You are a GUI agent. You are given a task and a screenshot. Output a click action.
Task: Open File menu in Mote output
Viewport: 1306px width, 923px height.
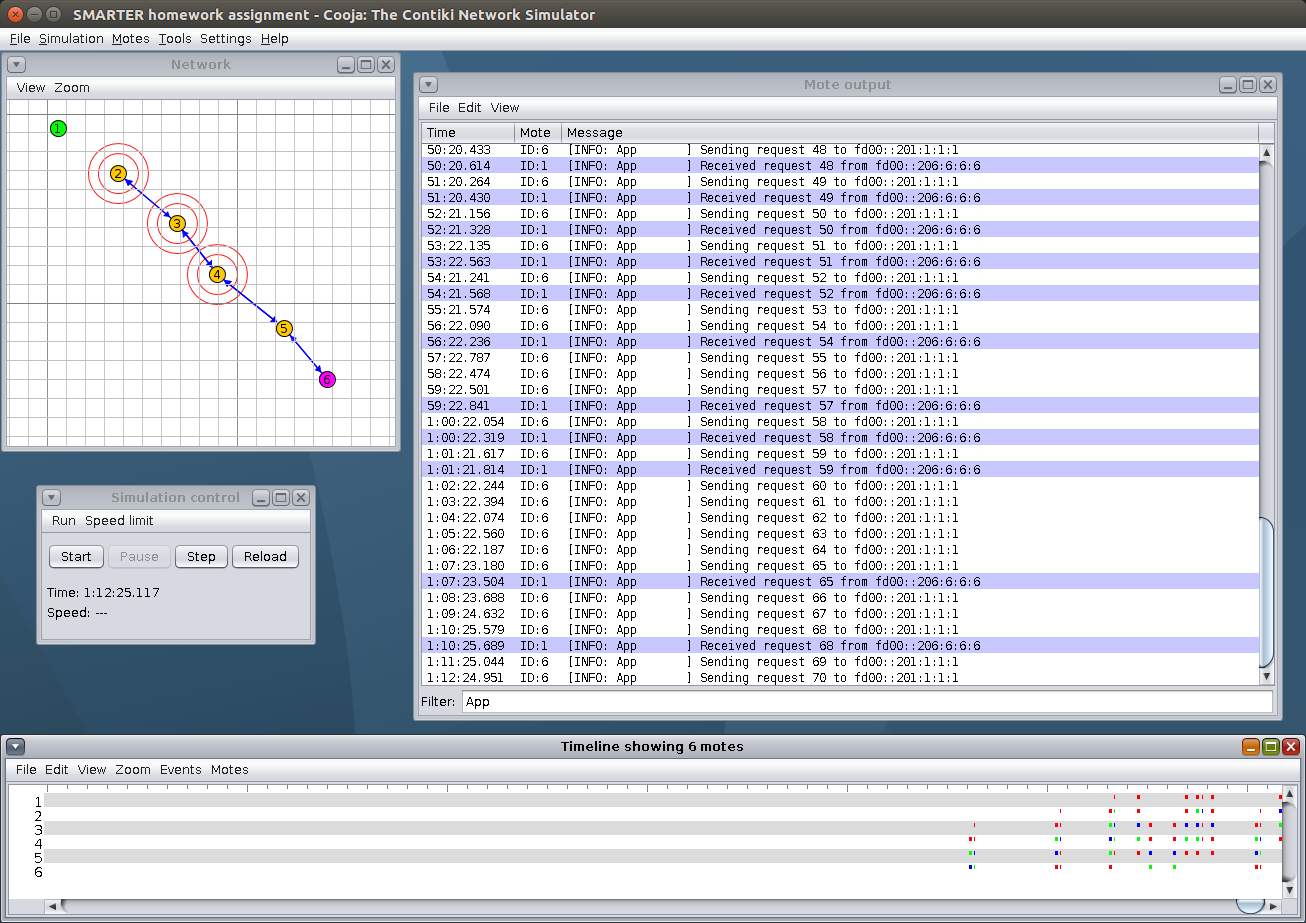click(439, 108)
